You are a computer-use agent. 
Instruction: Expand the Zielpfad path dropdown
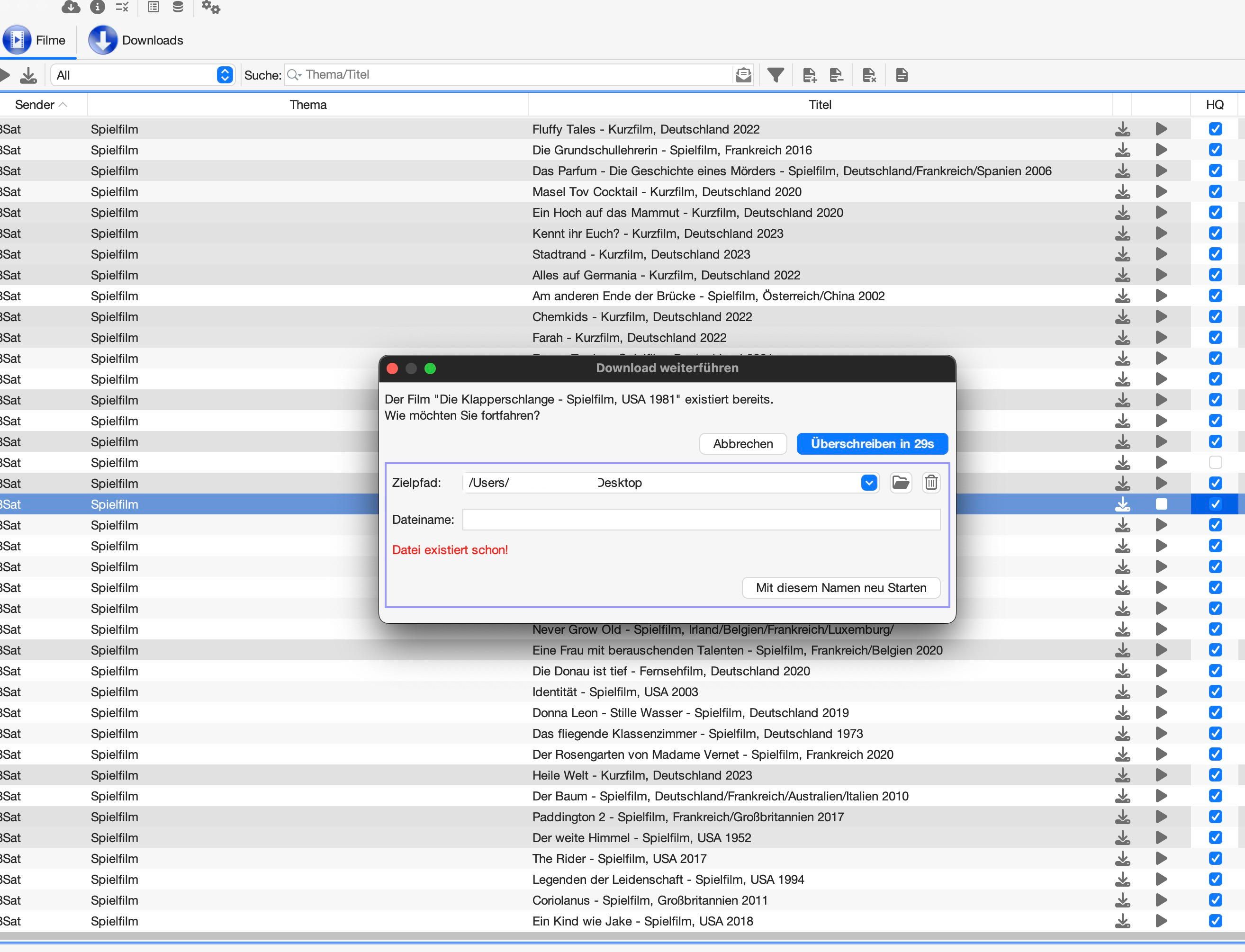869,482
